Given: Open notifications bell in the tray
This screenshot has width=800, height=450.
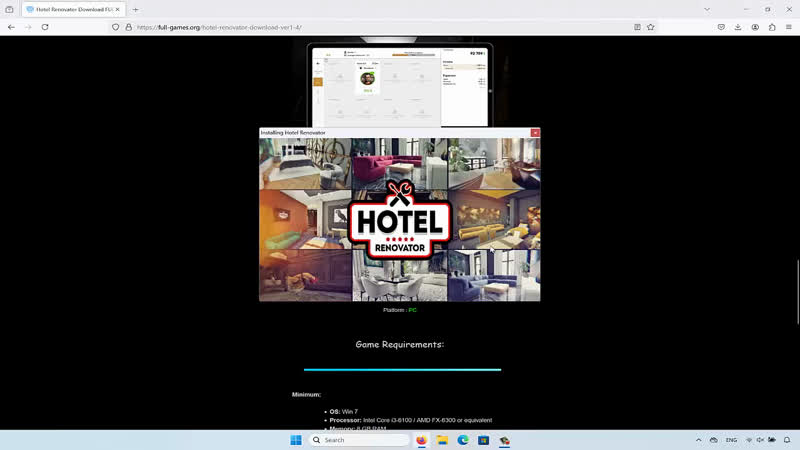Looking at the screenshot, I should pos(787,440).
